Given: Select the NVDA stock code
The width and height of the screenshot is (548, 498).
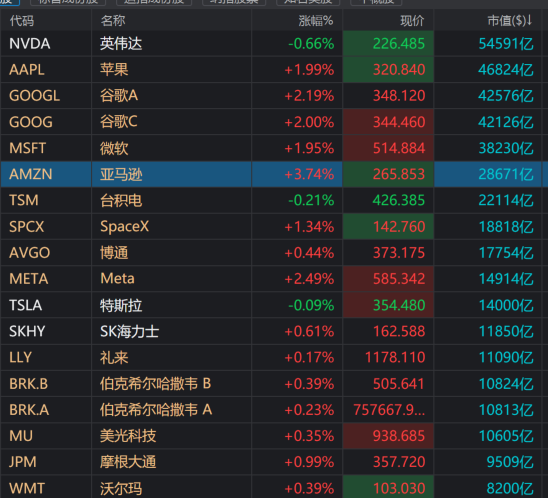Looking at the screenshot, I should click(30, 44).
